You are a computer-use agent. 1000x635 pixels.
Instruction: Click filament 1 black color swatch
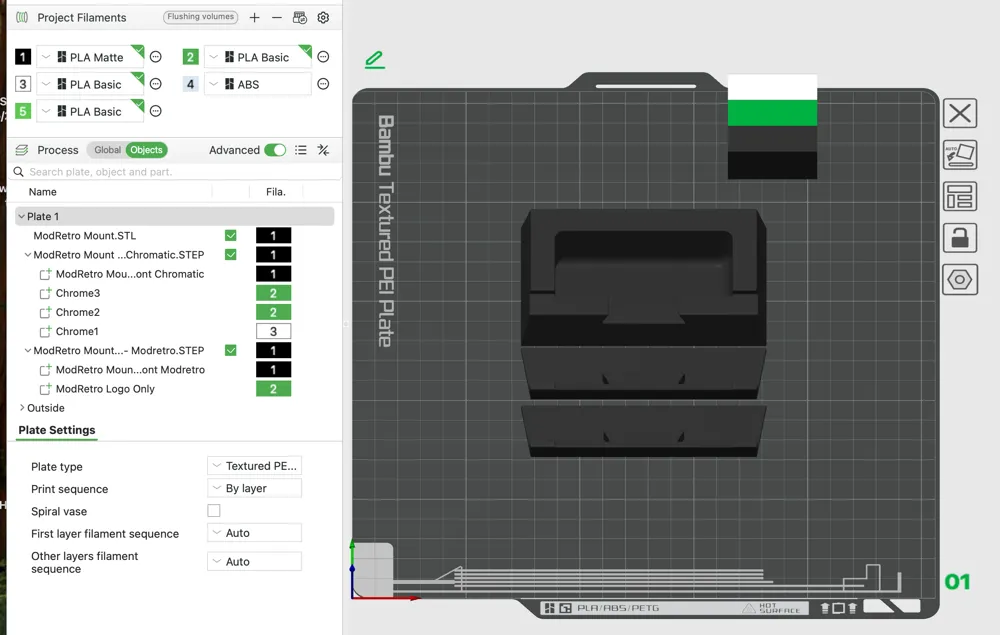click(22, 57)
